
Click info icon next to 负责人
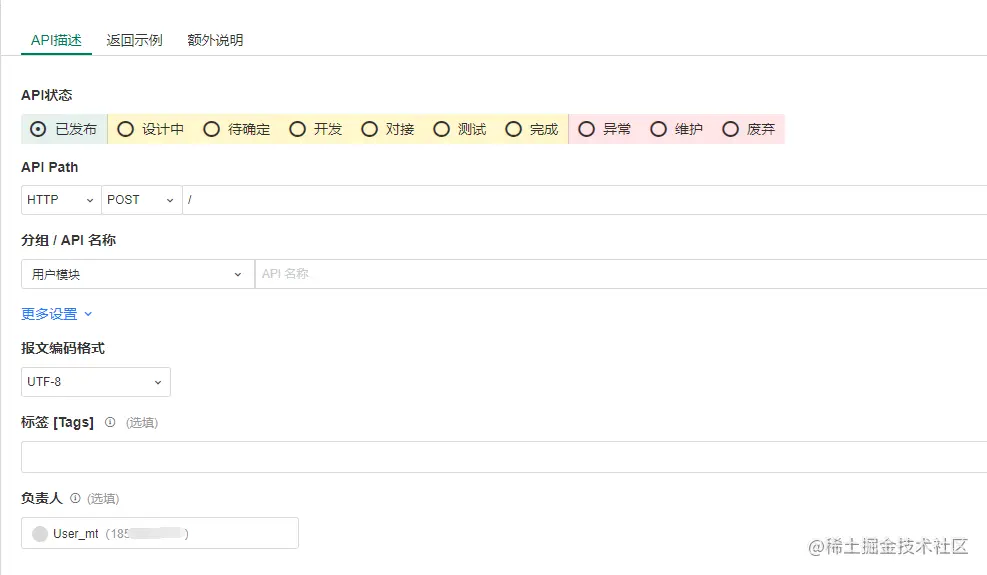(75, 497)
